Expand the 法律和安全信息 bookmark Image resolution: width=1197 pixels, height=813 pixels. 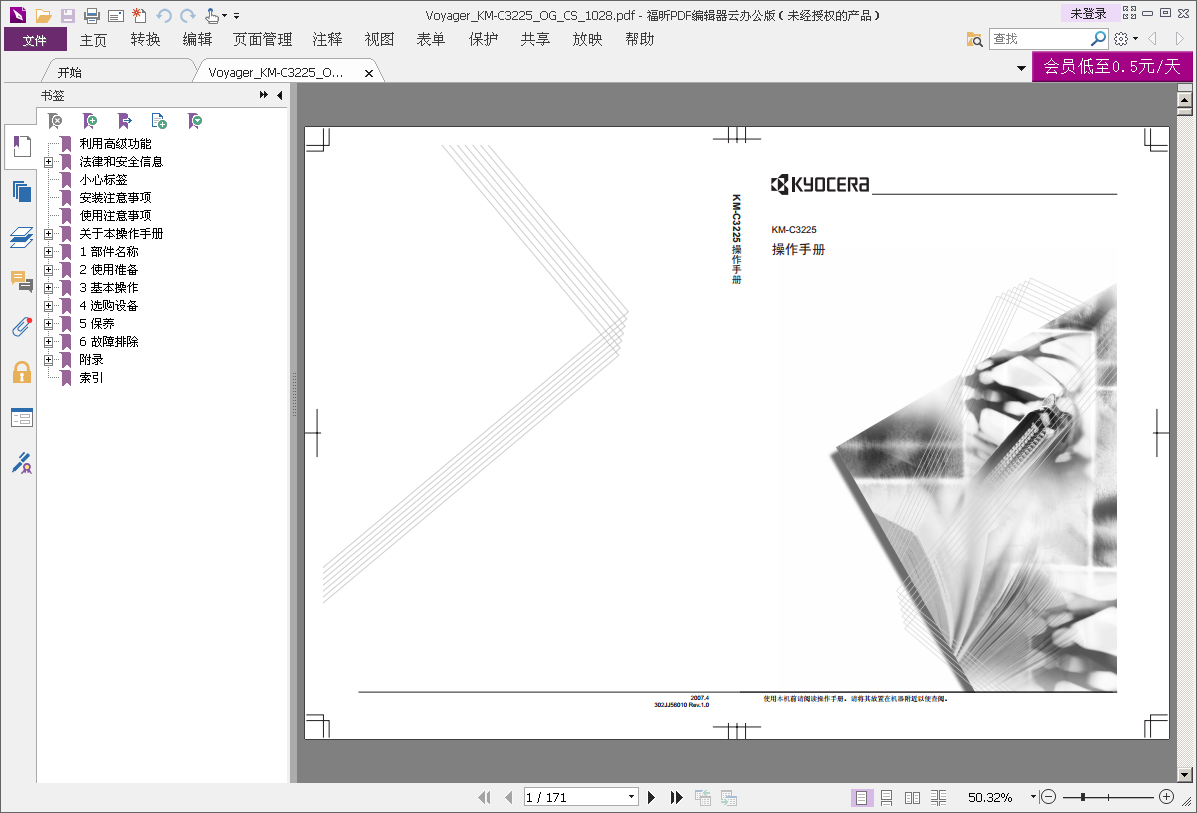48,162
